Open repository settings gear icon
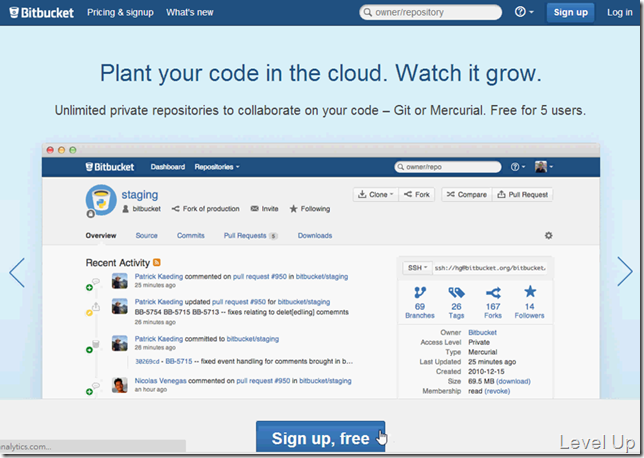The height and width of the screenshot is (458, 644). [x=548, y=235]
